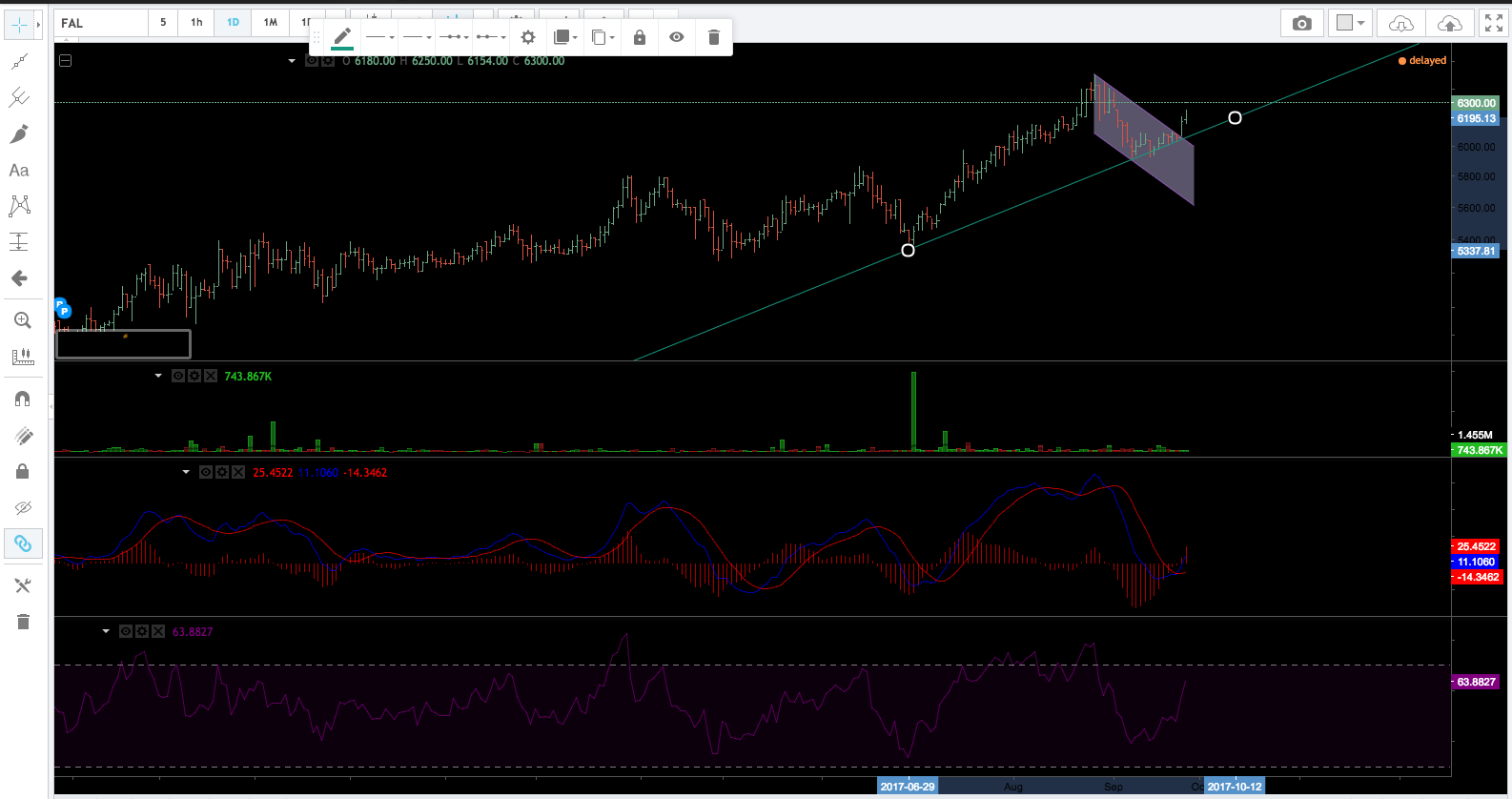This screenshot has height=799, width=1512.
Task: Toggle lock all drawing tools
Action: click(23, 471)
